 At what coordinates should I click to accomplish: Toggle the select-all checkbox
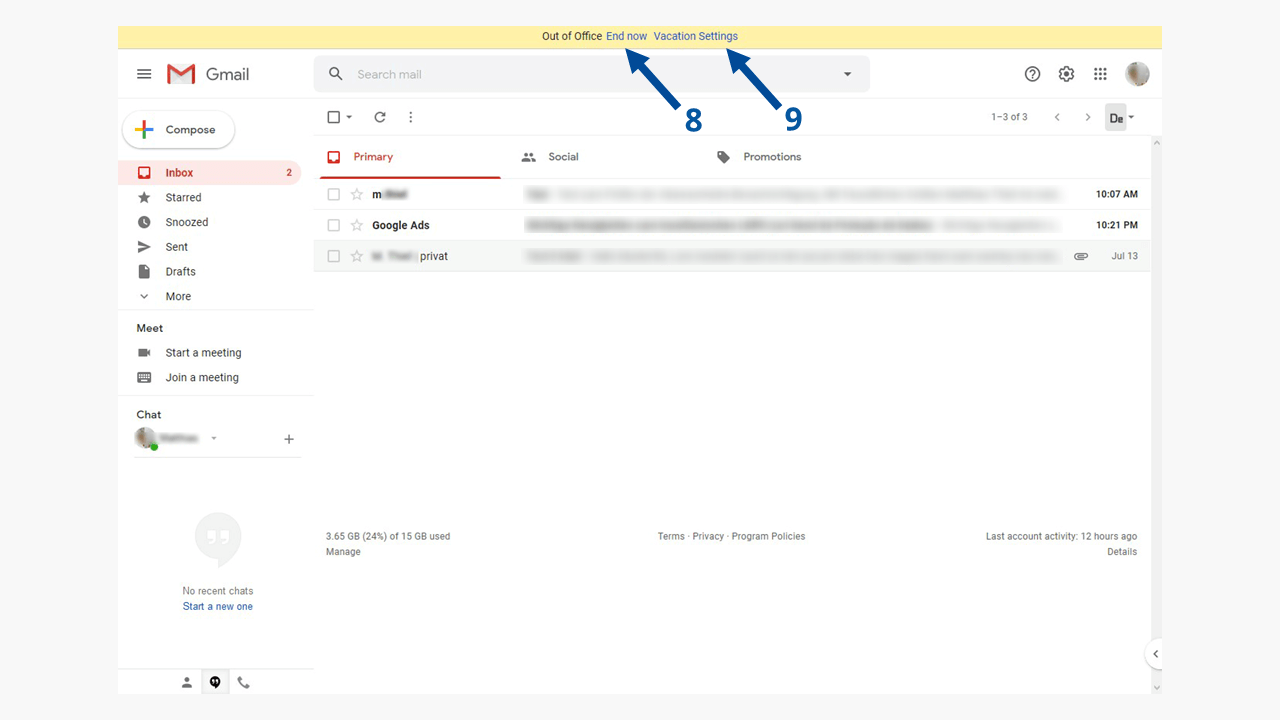pyautogui.click(x=334, y=117)
